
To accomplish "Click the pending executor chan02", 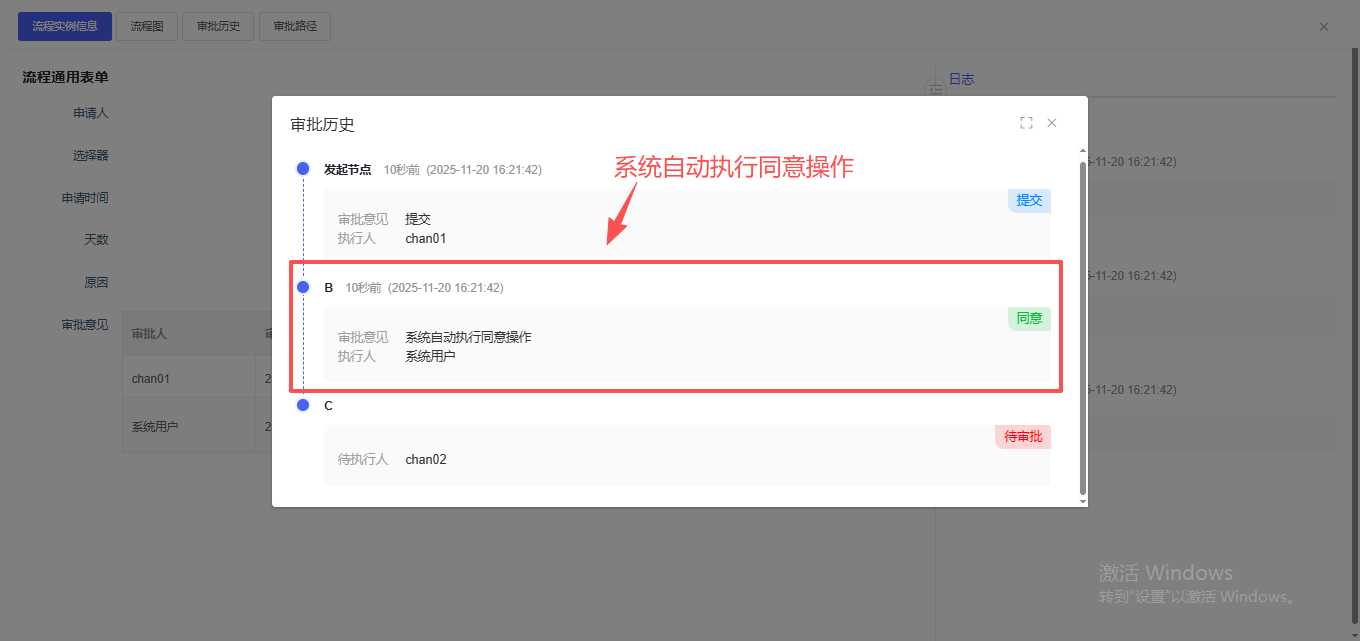I will (x=426, y=460).
